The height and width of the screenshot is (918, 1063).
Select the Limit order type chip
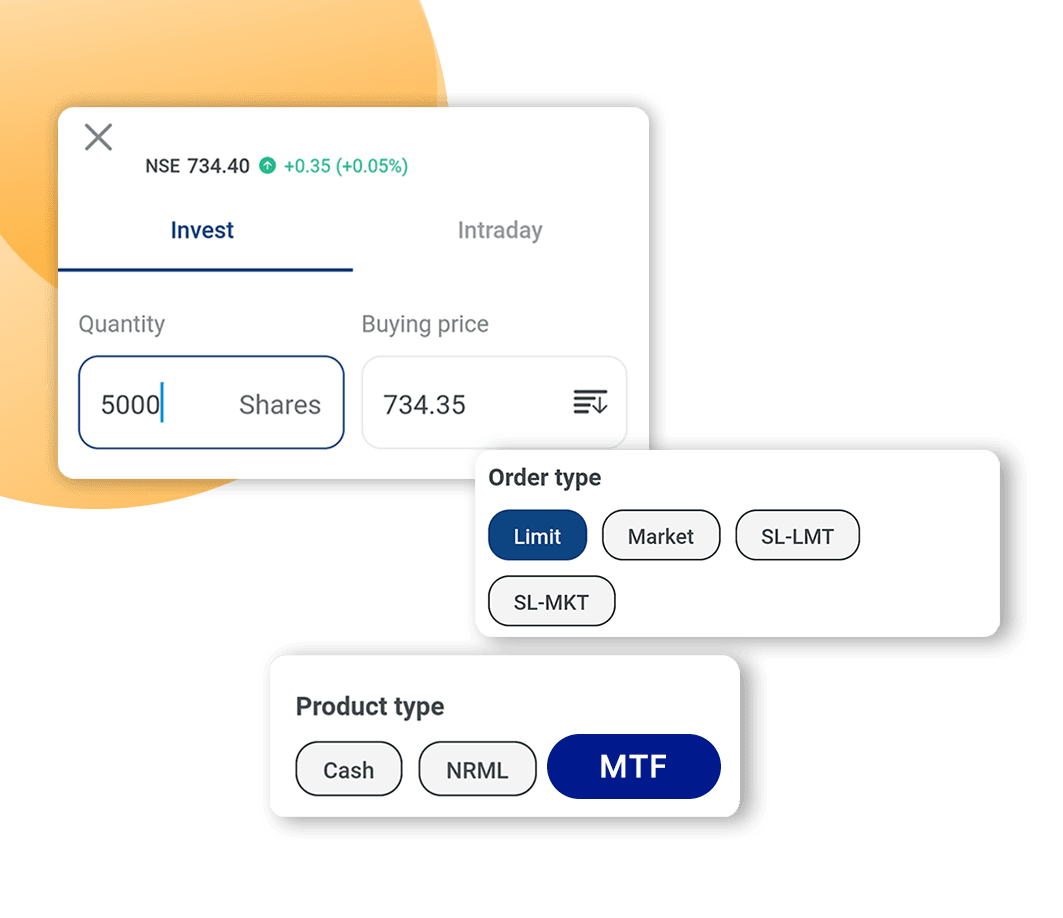(x=537, y=535)
